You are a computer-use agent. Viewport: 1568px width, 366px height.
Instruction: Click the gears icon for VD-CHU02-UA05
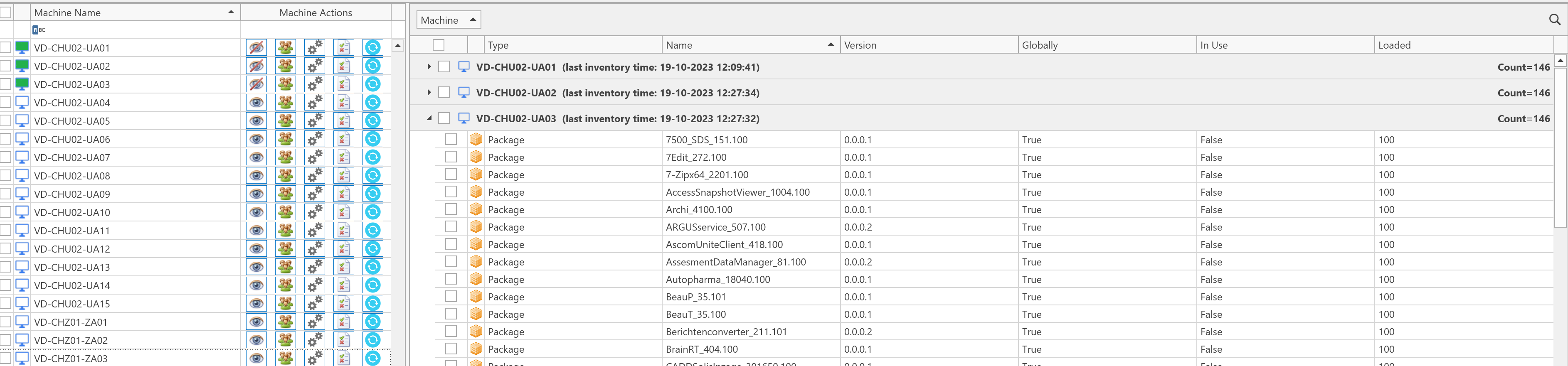pyautogui.click(x=314, y=120)
